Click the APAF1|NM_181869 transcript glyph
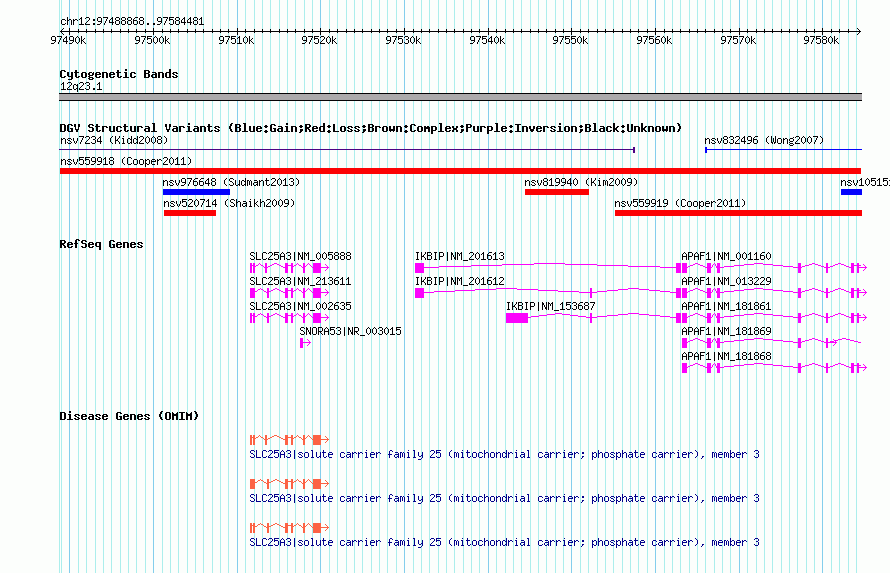Screen dimensions: 890x573 click(771, 343)
